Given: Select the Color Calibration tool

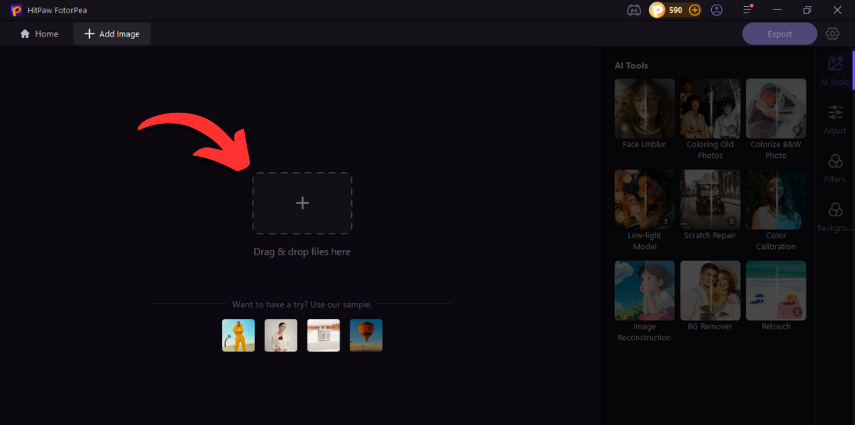Looking at the screenshot, I should coord(776,211).
